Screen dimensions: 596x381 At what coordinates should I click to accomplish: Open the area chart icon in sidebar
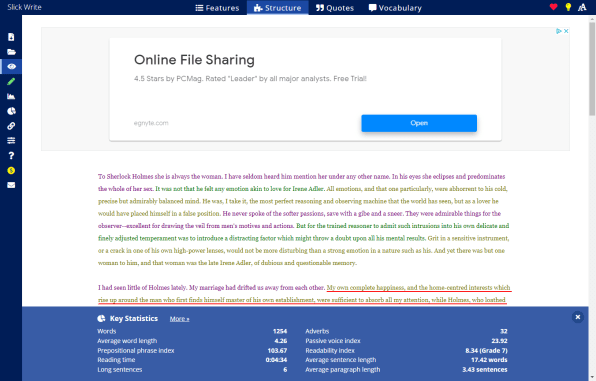pyautogui.click(x=11, y=96)
